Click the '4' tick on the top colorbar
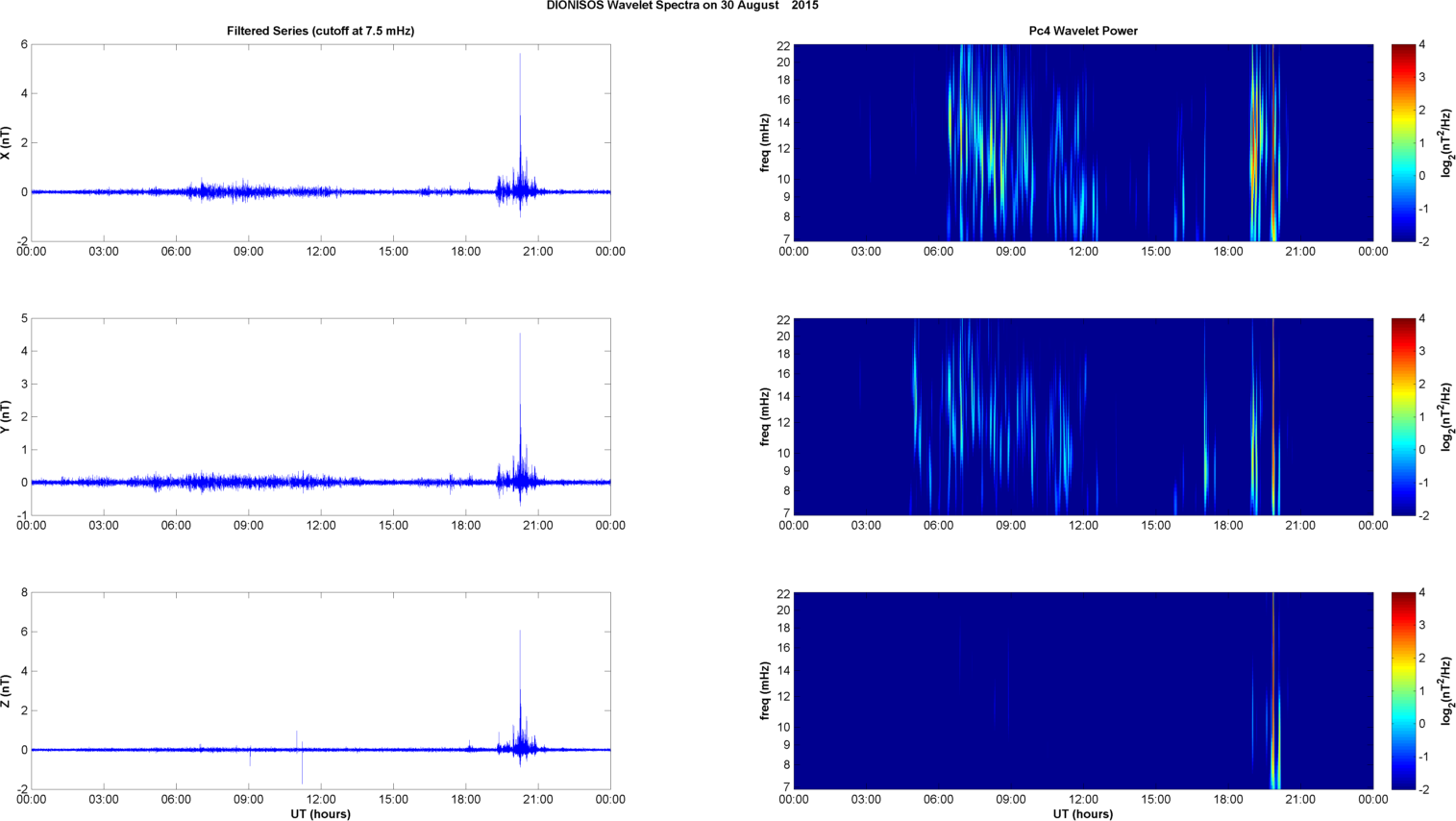 pyautogui.click(x=1421, y=45)
